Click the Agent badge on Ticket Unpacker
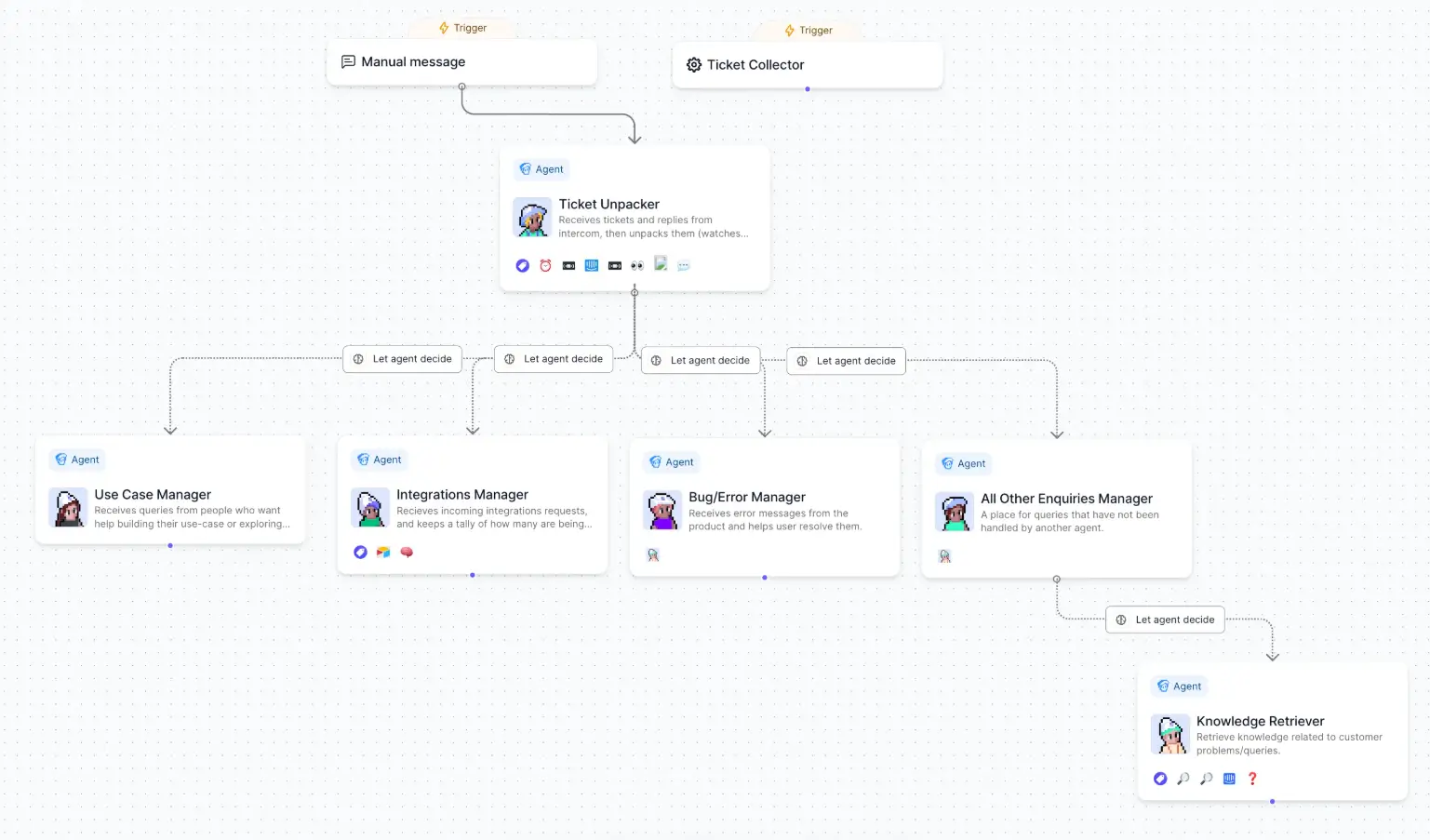1430x840 pixels. pos(541,169)
